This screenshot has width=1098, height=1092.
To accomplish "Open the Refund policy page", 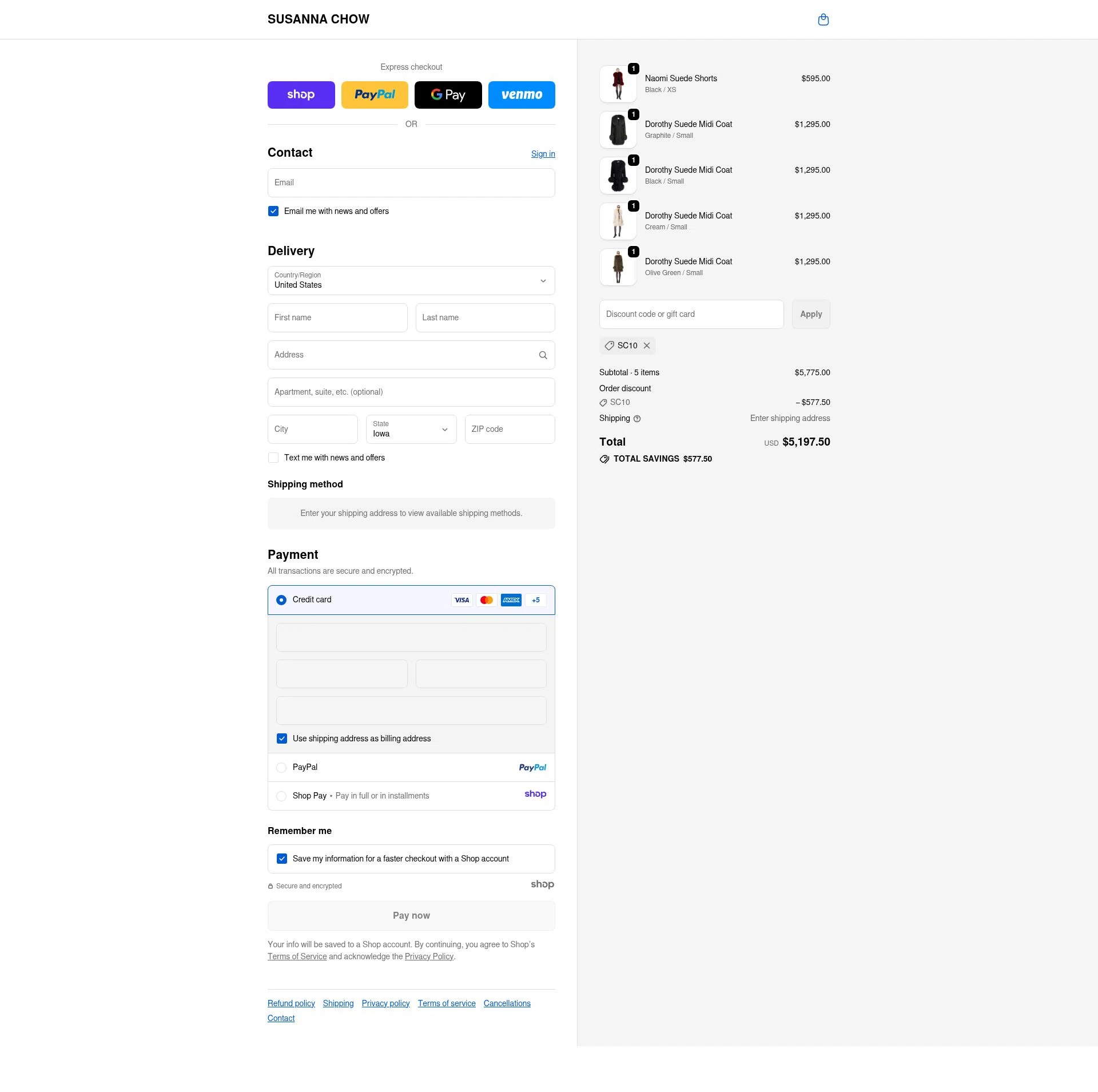I will (291, 1003).
